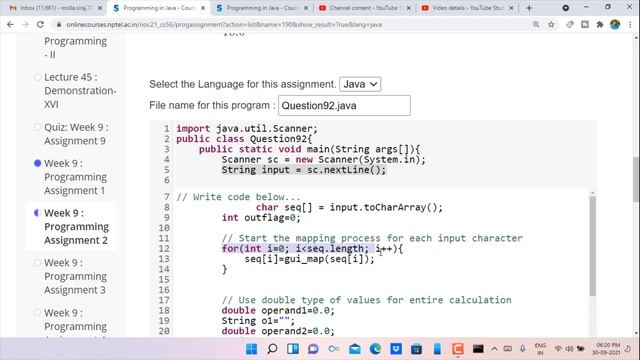Click the Week 9 Programming Assignment 1 bullet
640x360 pixels.
[38, 163]
